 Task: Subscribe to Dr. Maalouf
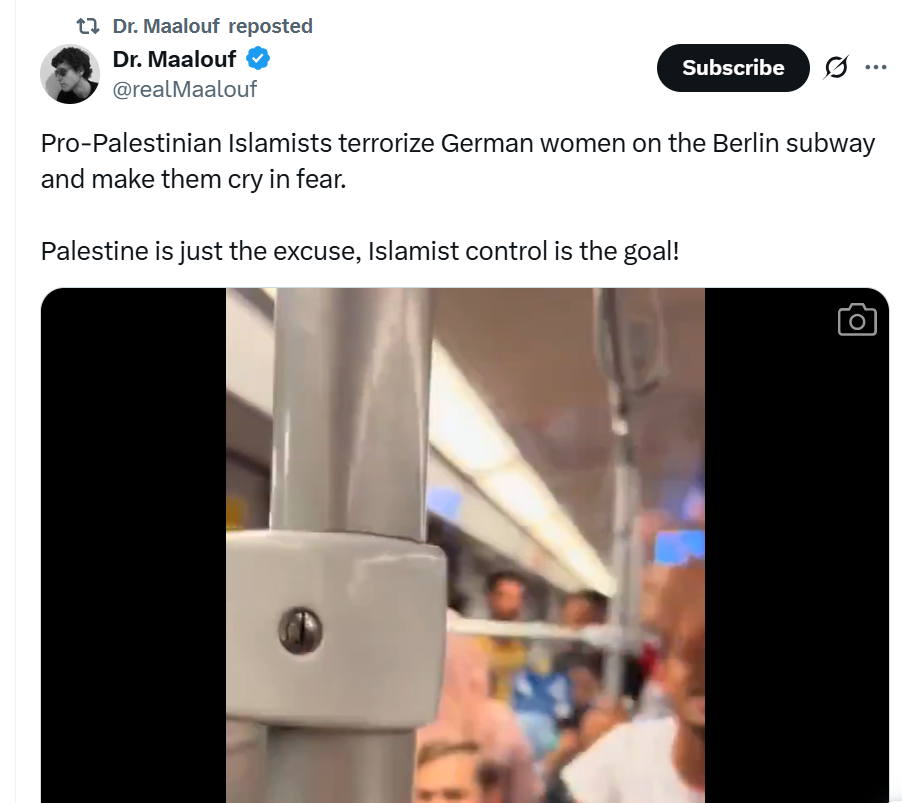tap(733, 68)
